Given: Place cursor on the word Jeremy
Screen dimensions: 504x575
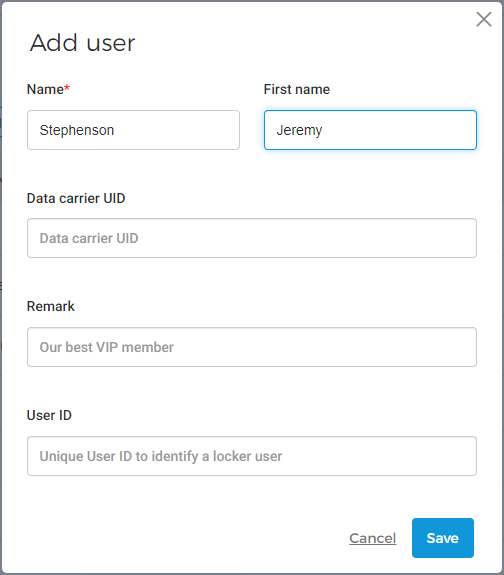Looking at the screenshot, I should pos(299,130).
